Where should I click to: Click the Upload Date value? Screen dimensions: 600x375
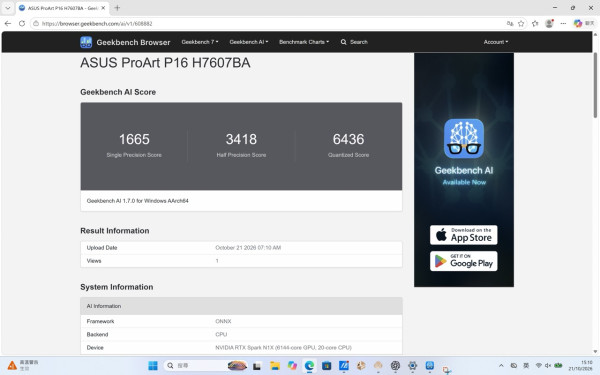248,248
